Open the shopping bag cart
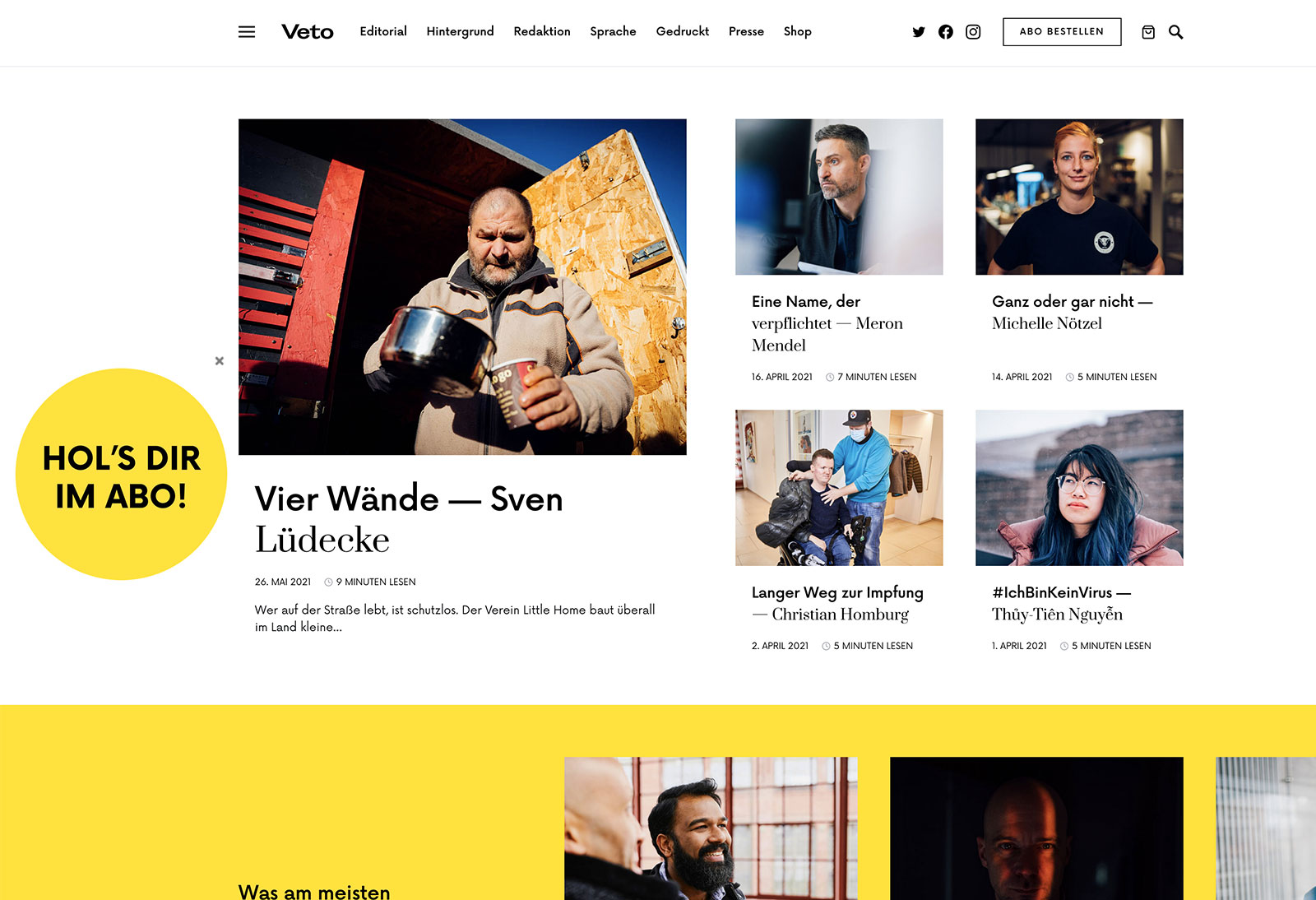 pyautogui.click(x=1148, y=32)
